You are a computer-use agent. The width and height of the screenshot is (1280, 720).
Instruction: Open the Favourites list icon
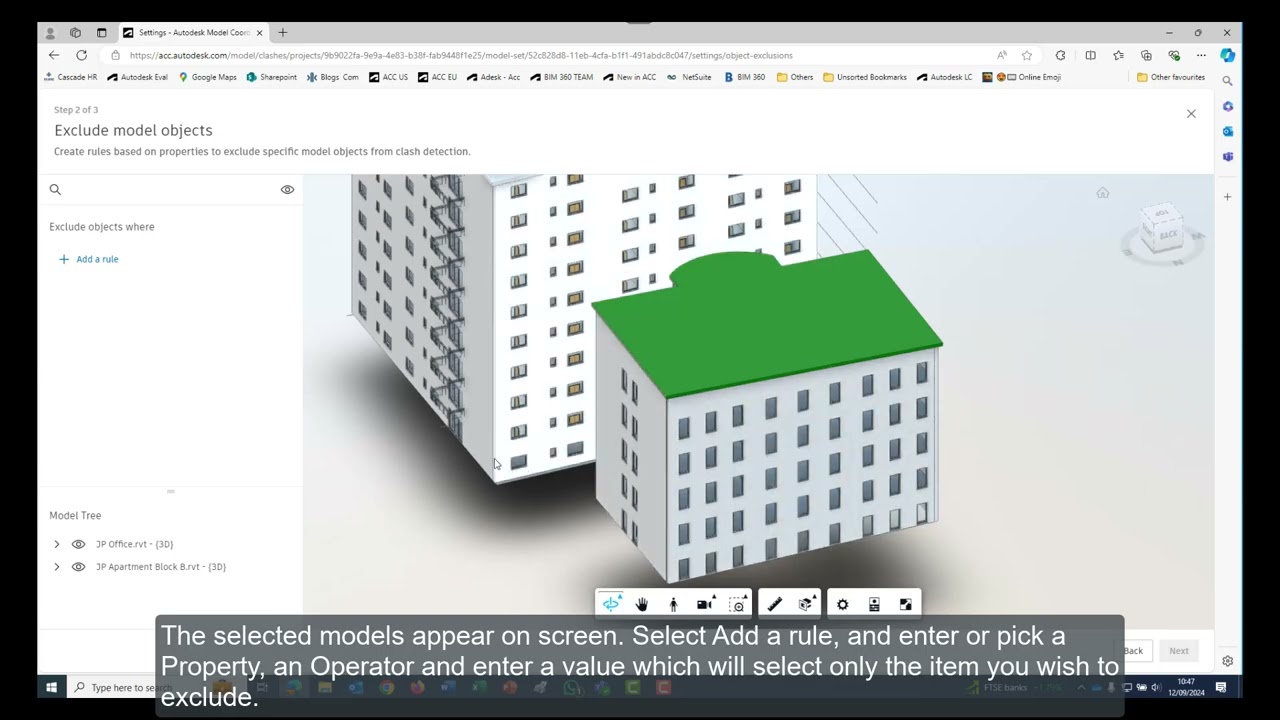[1118, 55]
